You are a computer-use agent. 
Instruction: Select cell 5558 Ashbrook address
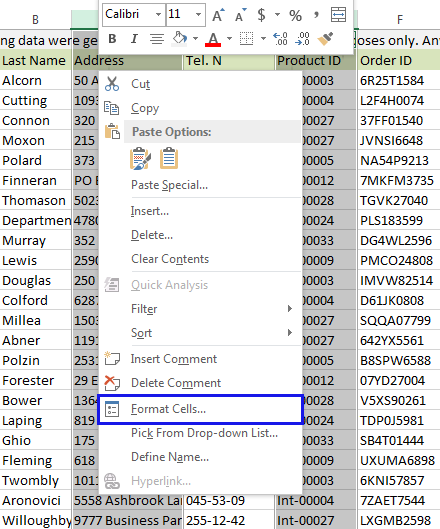[x=128, y=500]
